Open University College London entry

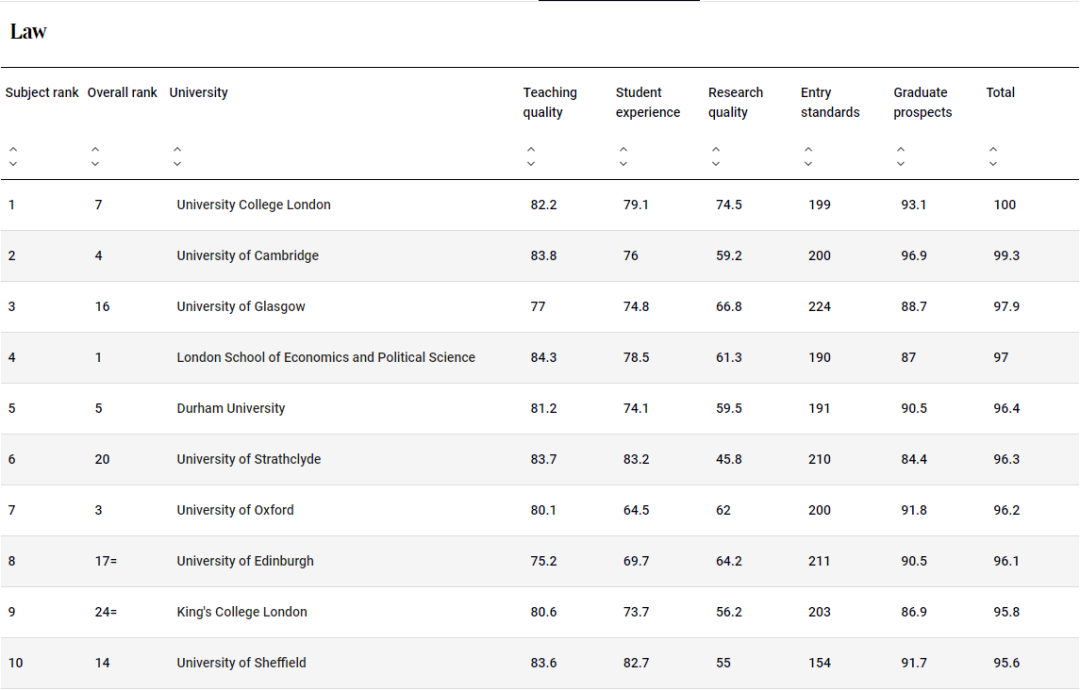(253, 205)
